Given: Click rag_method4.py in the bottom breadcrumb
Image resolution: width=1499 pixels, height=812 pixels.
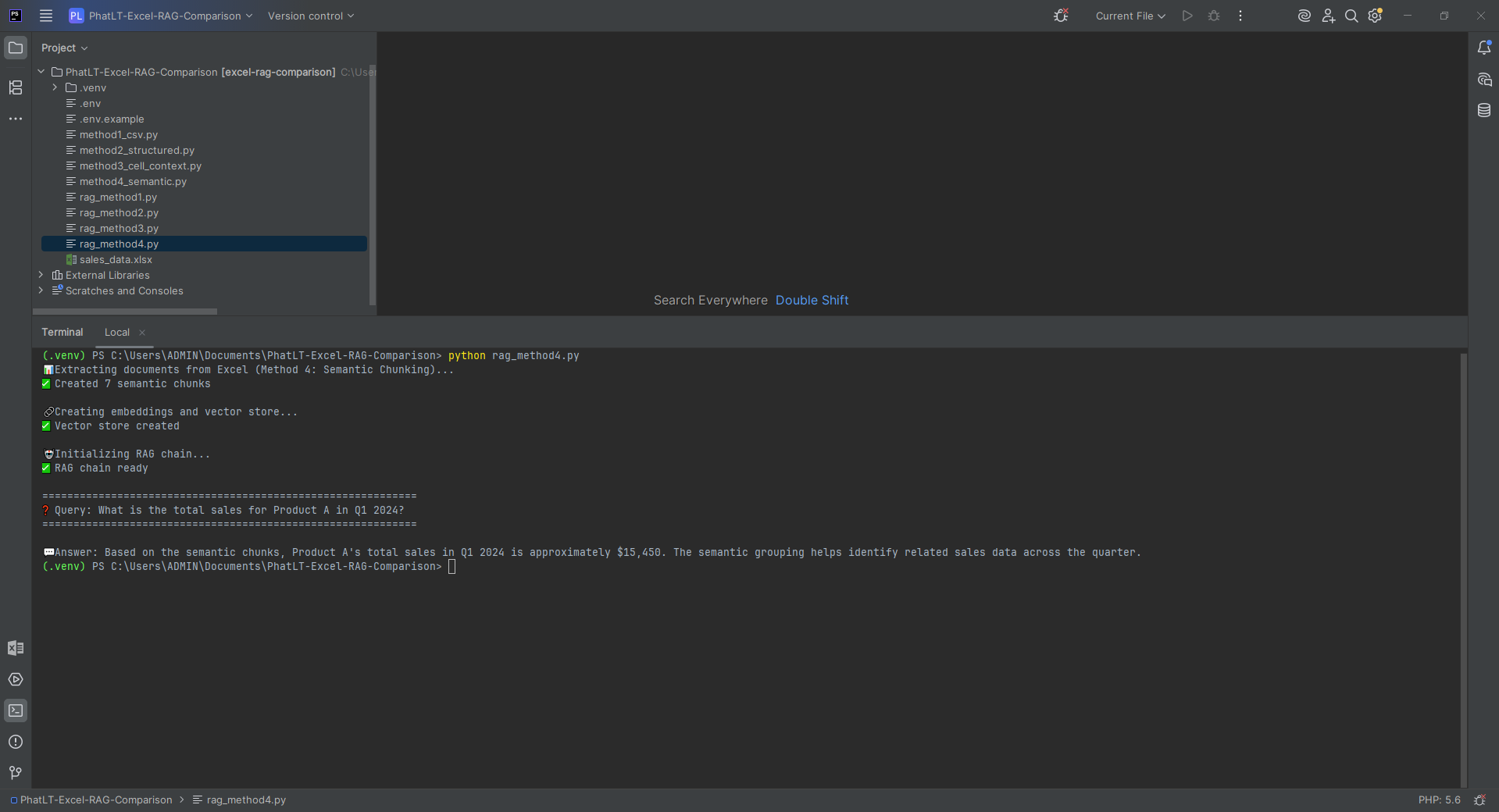Looking at the screenshot, I should point(244,800).
